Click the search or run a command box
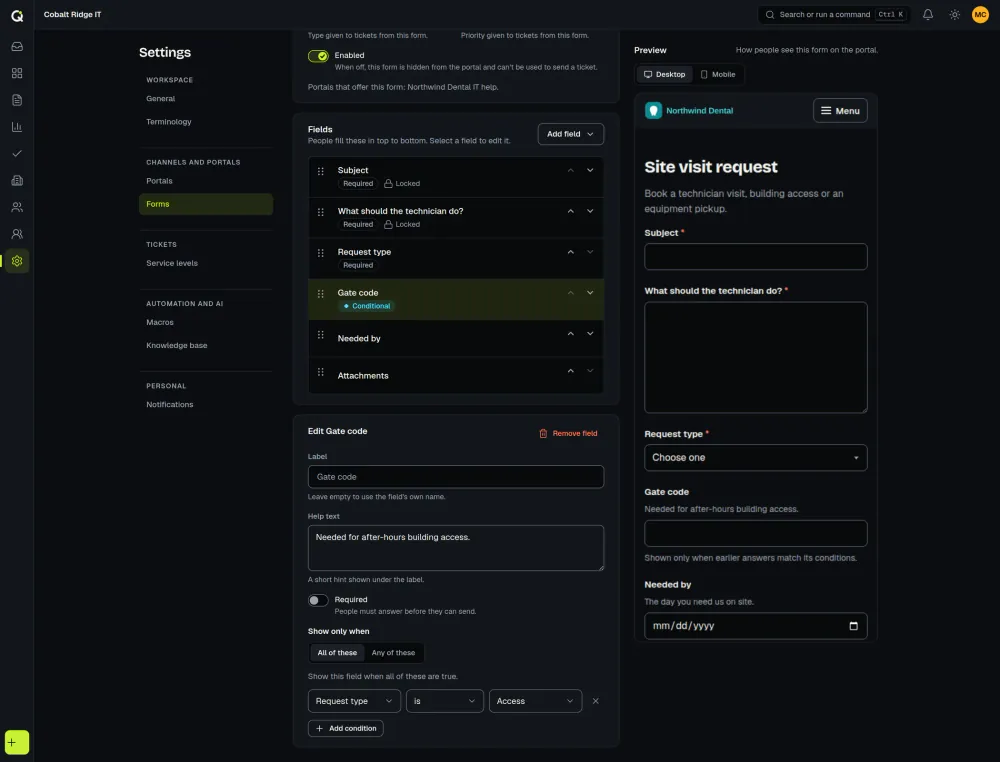 tap(834, 15)
